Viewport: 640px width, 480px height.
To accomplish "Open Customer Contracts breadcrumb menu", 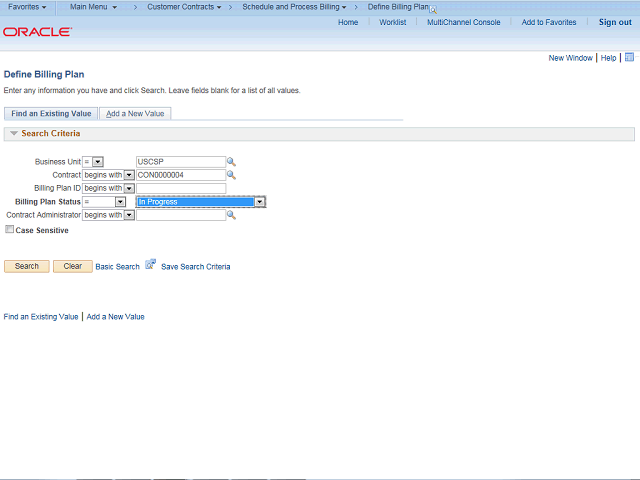I will [x=184, y=7].
